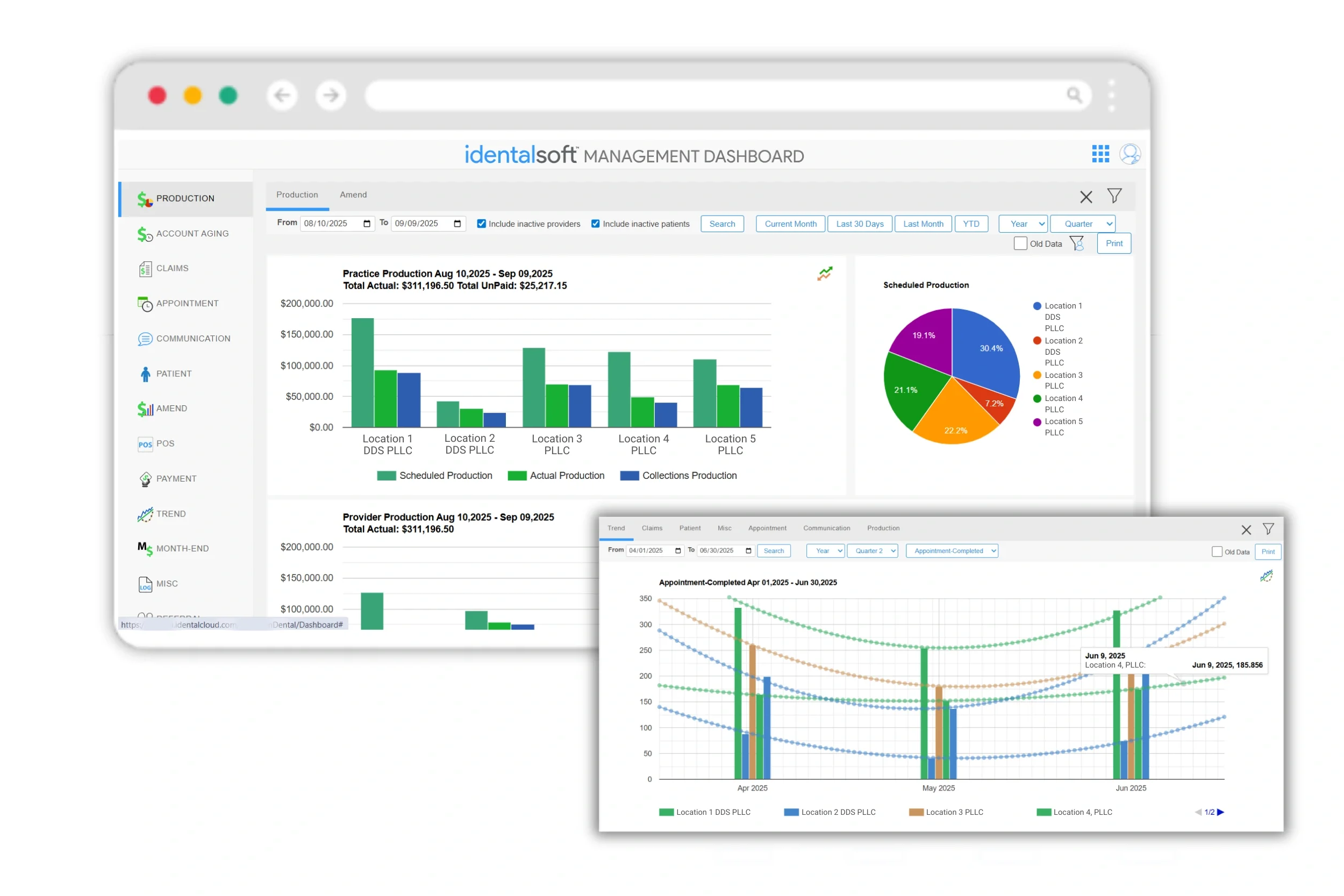Open the Appointment-Completed dropdown
The height and width of the screenshot is (896, 1344).
point(952,551)
